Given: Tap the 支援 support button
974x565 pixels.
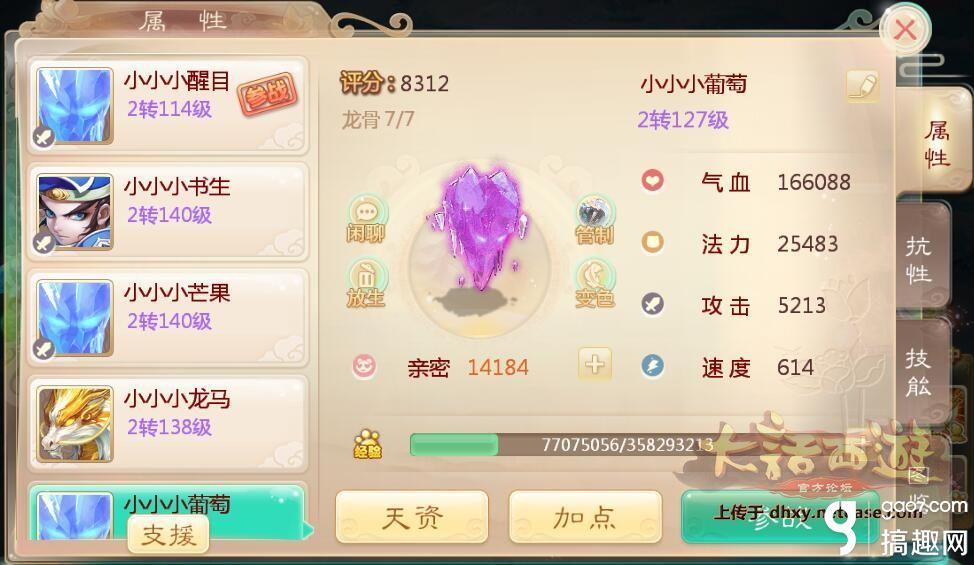Looking at the screenshot, I should [168, 535].
